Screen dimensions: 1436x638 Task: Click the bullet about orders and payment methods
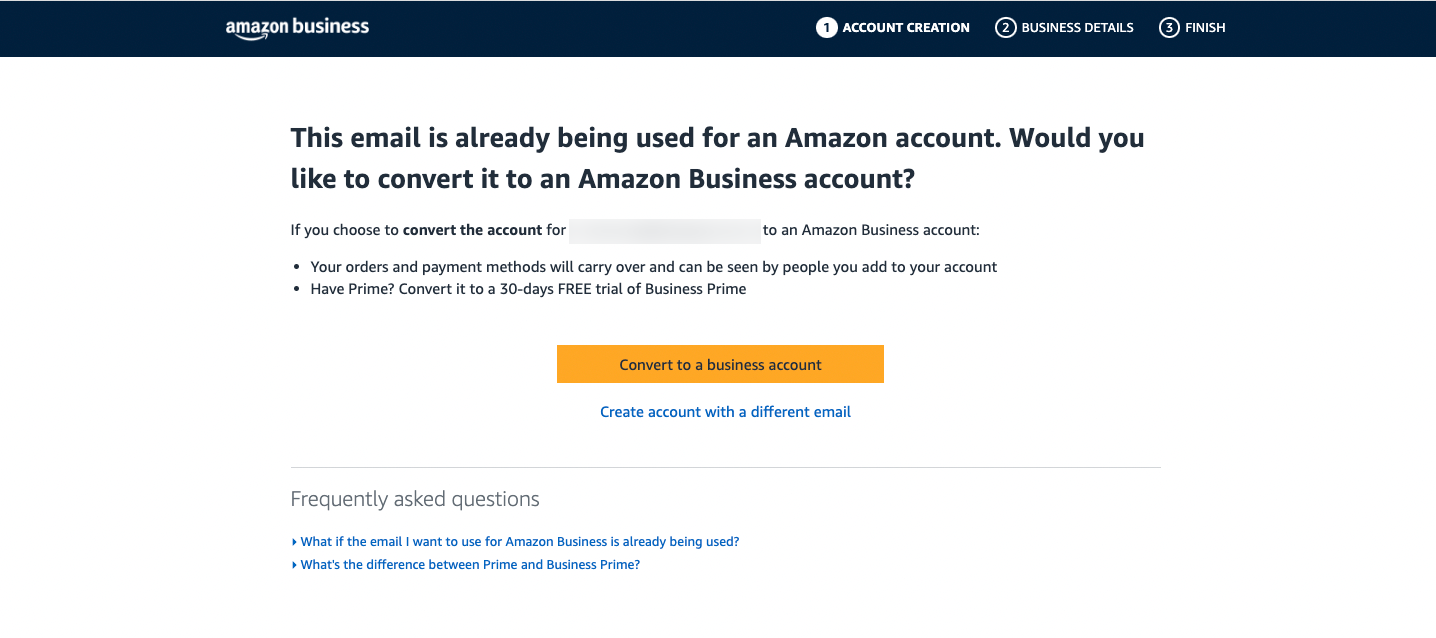click(x=654, y=267)
